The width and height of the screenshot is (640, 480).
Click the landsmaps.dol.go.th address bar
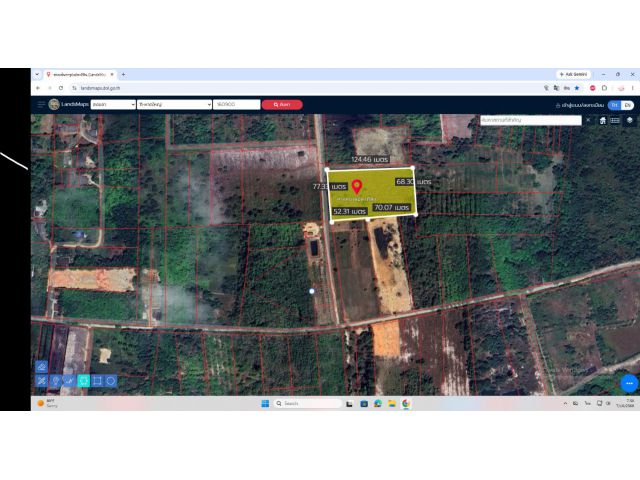coord(306,88)
